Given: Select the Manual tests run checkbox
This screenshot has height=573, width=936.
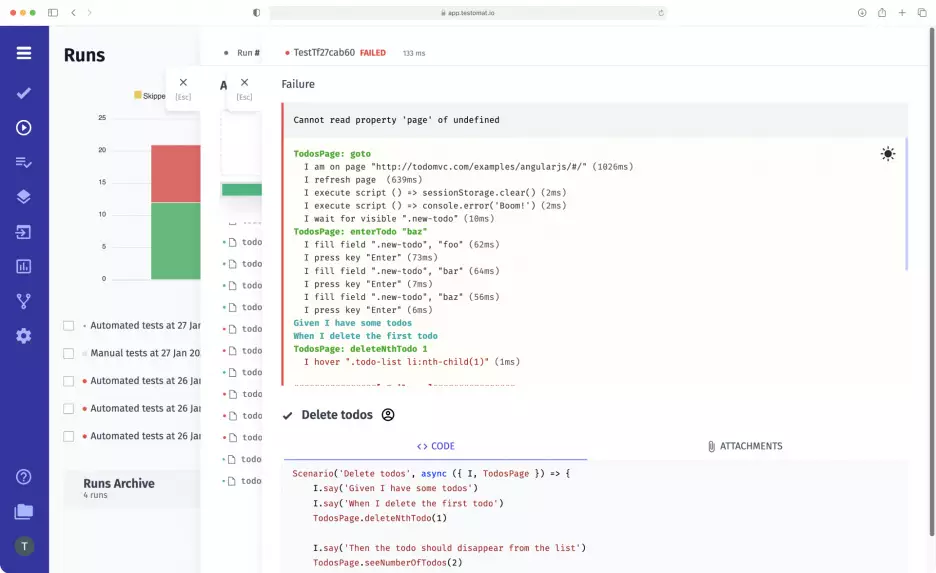Looking at the screenshot, I should pyautogui.click(x=69, y=353).
